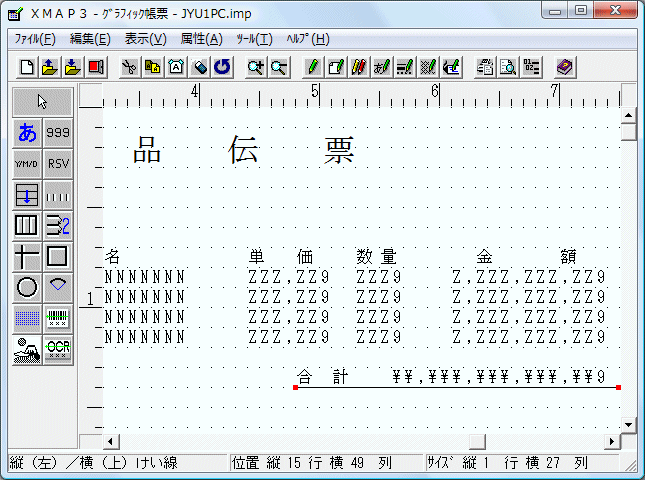Click the horizontal scrollbar thumb
This screenshot has height=480, width=645.
tap(477, 442)
